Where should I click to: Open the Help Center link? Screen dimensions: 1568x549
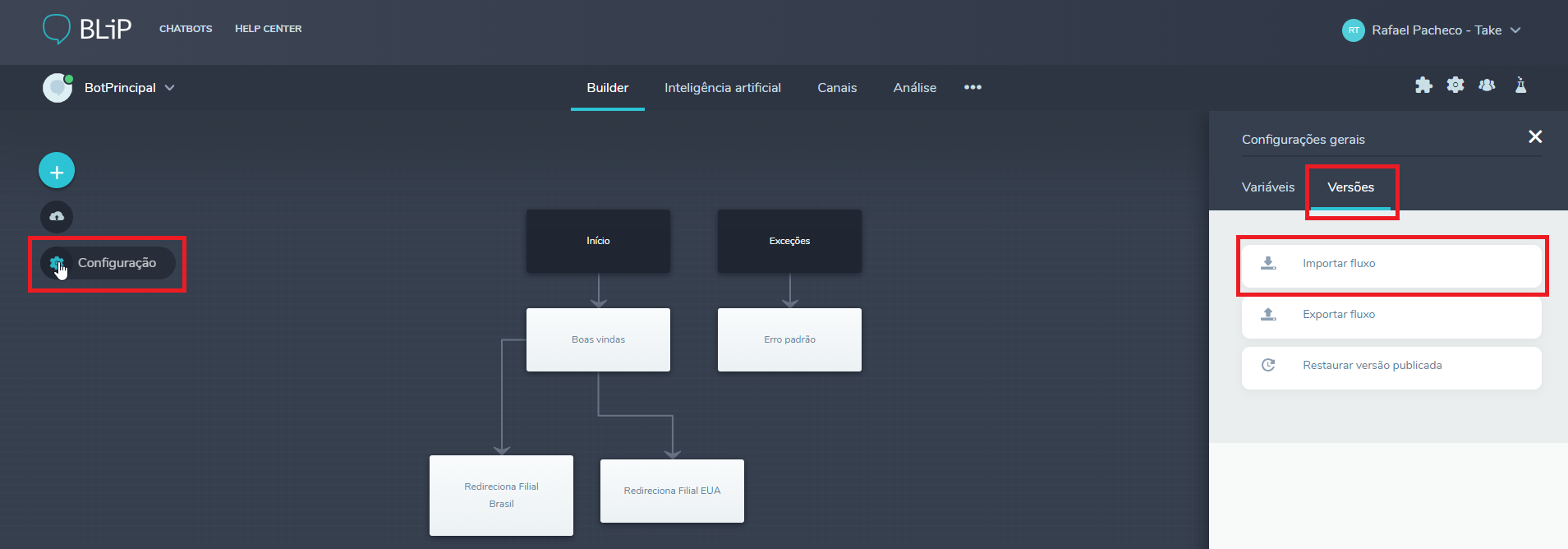268,29
